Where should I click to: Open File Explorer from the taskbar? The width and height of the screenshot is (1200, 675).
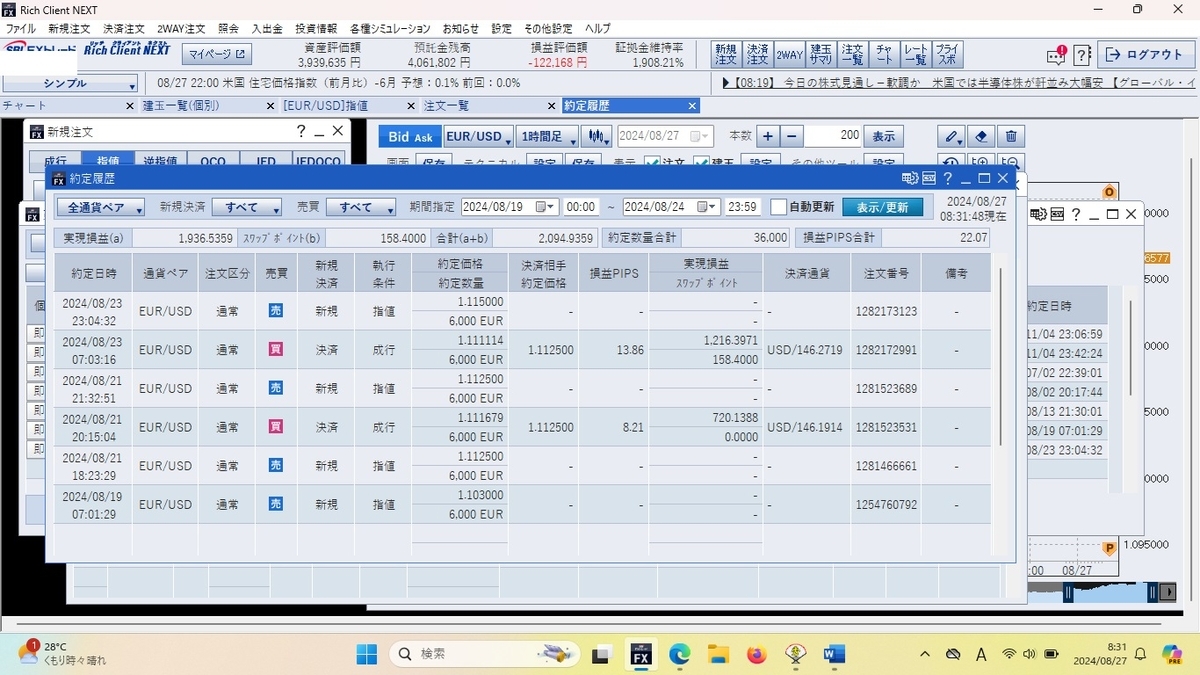(718, 654)
